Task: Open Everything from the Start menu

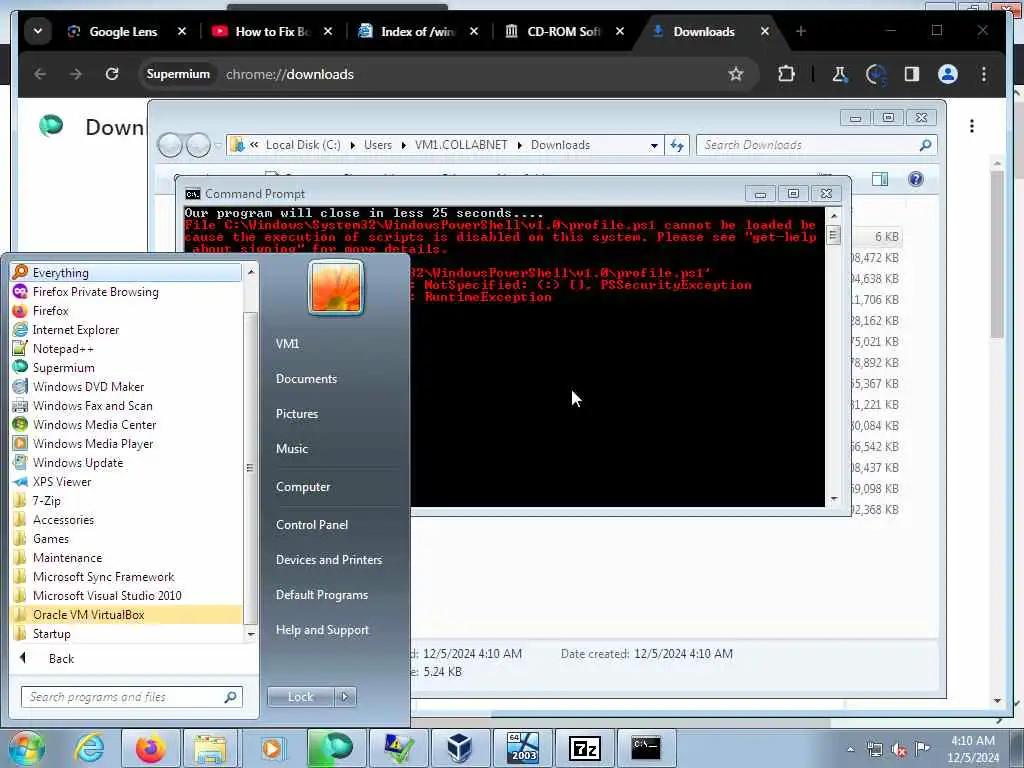Action: (126, 272)
